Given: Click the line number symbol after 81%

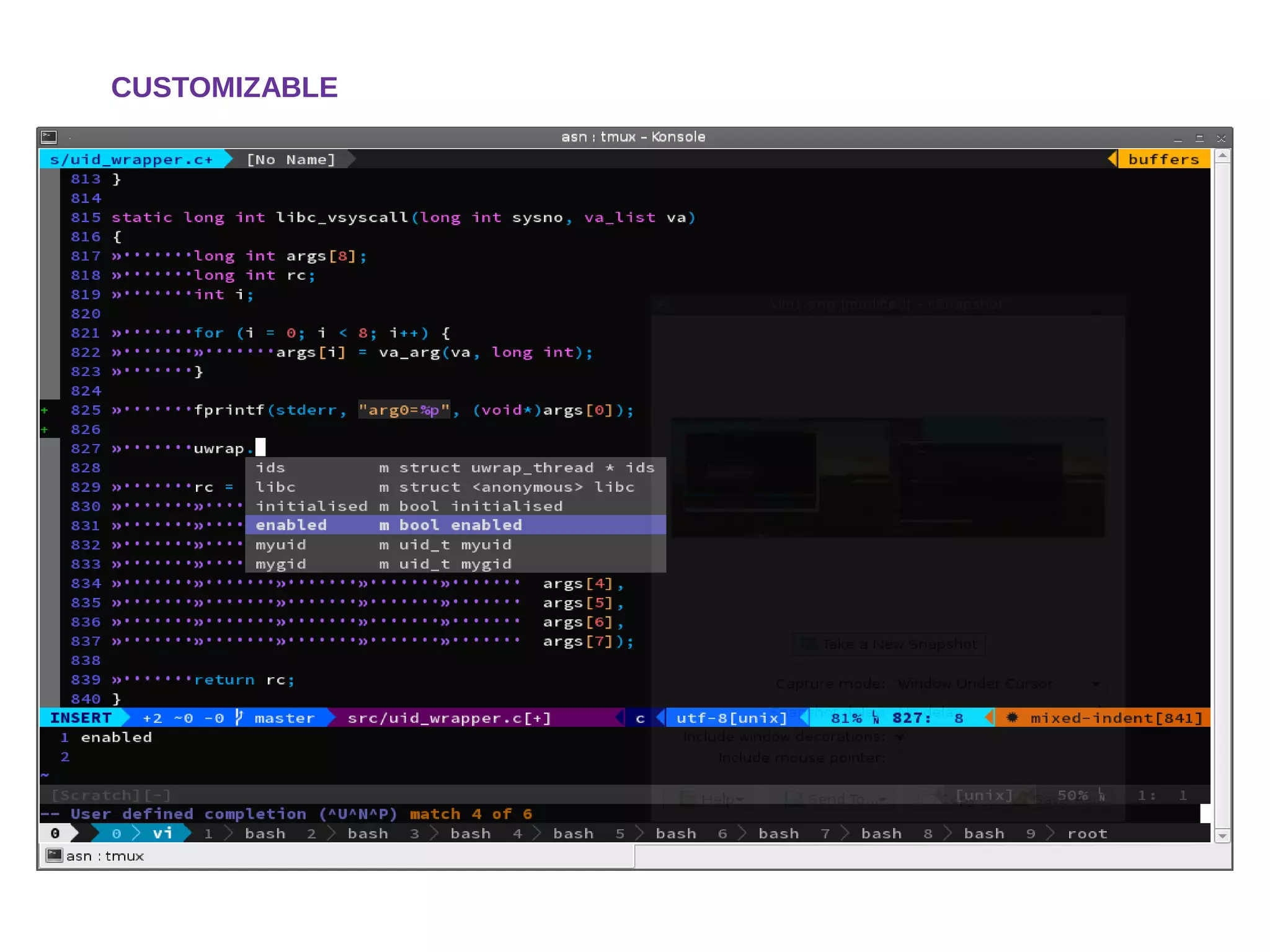Looking at the screenshot, I should 876,718.
